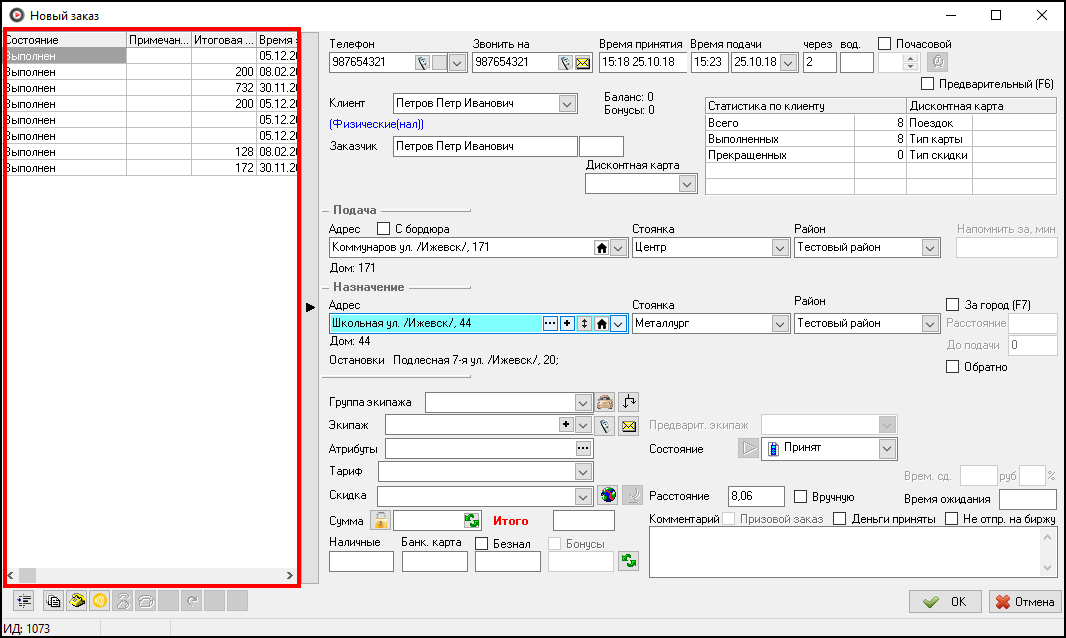Click the orange speaker sound icon
The height and width of the screenshot is (638, 1066).
coord(99,601)
